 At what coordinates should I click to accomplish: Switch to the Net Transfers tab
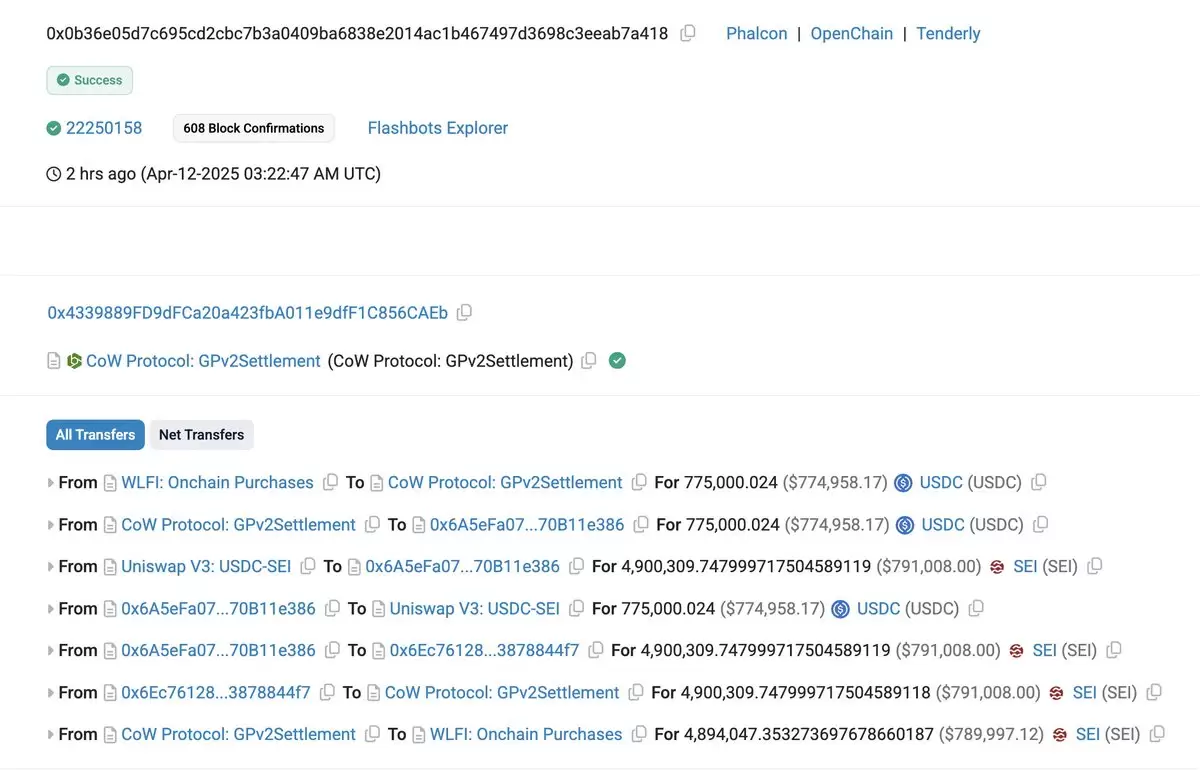coord(201,434)
